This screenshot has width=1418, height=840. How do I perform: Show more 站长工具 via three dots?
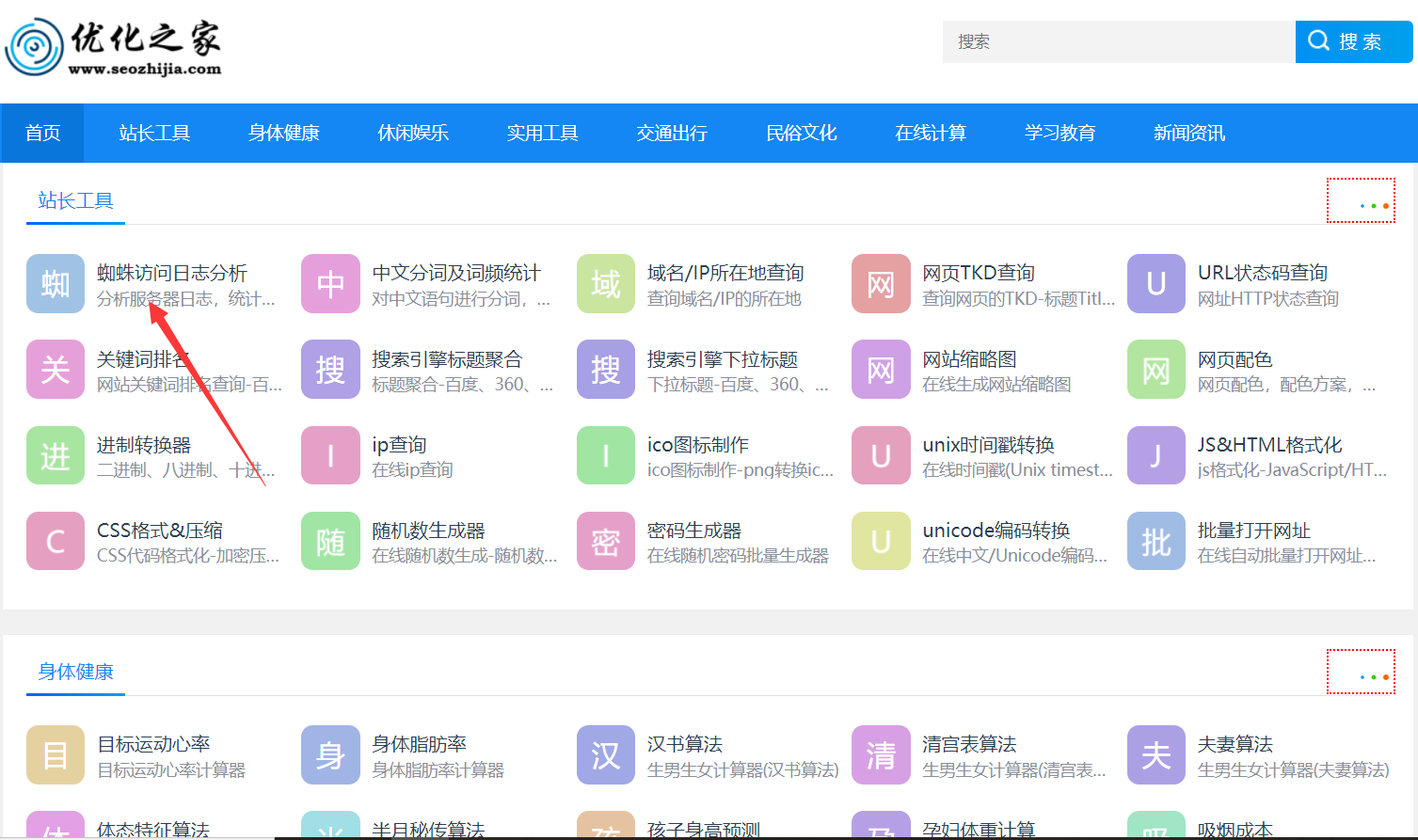pos(1361,200)
